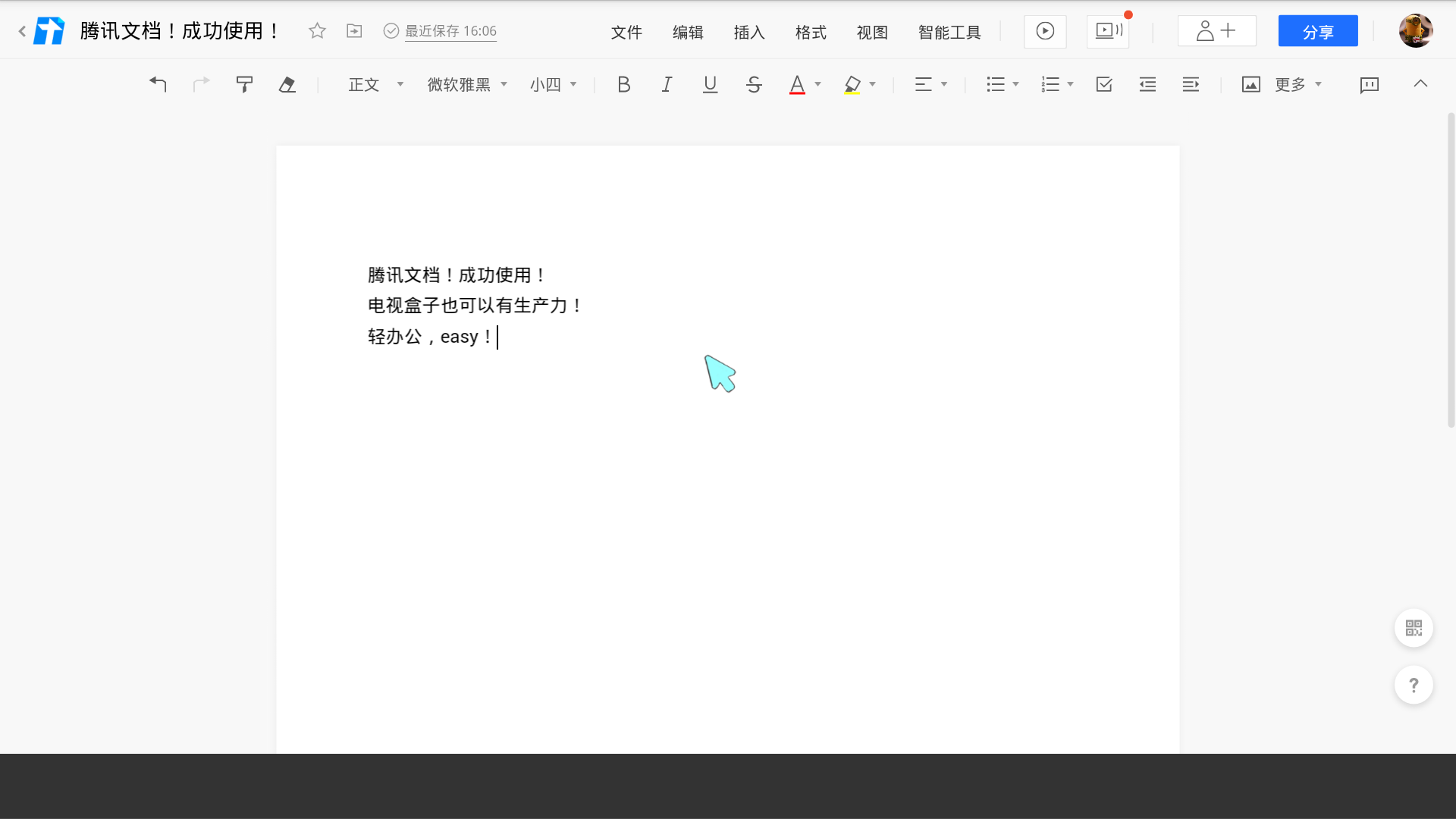Viewport: 1456px width, 819px height.
Task: Open the user avatar profile
Action: (1416, 31)
